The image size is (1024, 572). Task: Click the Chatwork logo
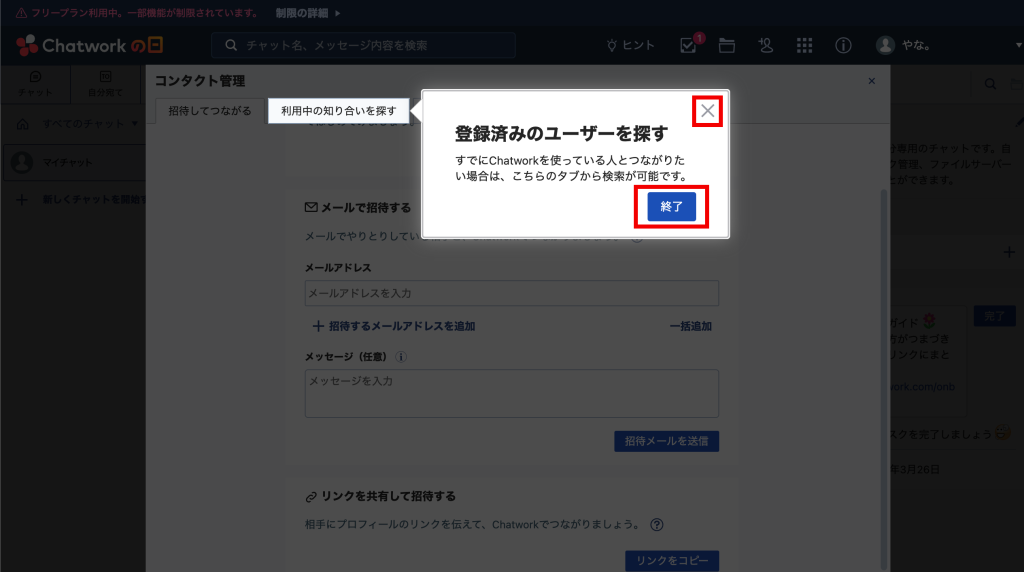point(89,45)
